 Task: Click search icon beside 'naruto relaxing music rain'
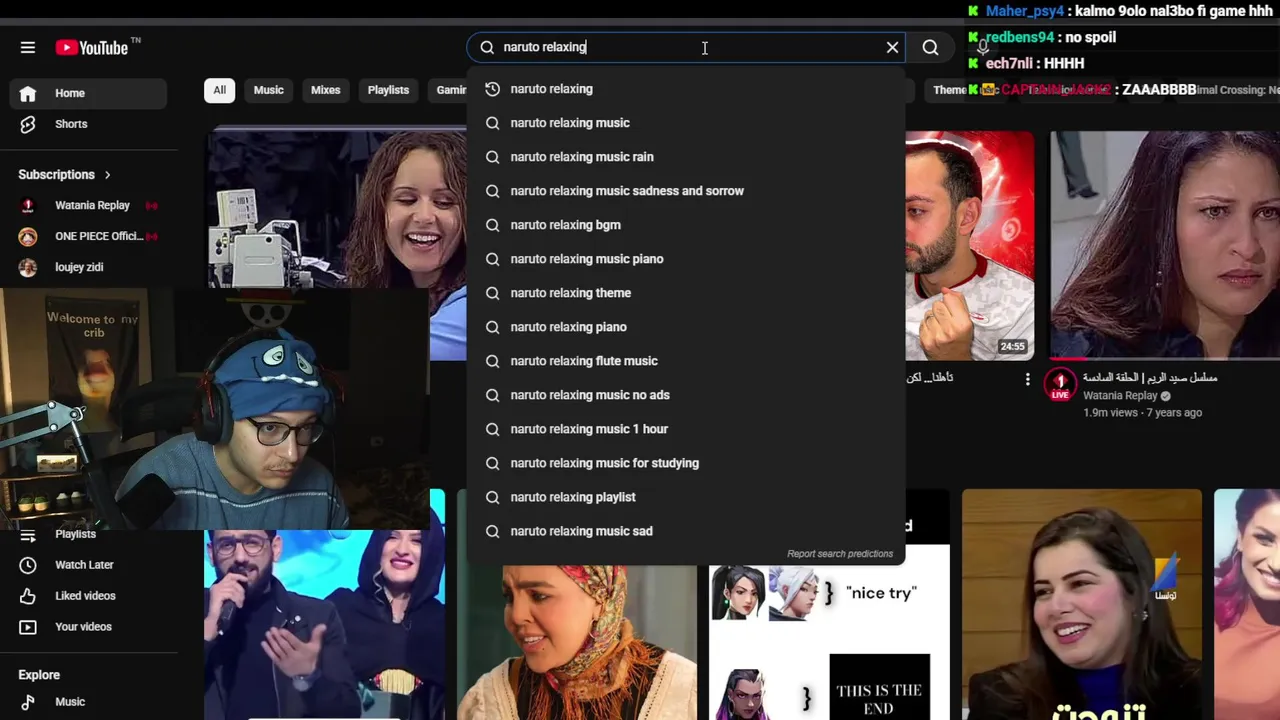pos(492,157)
